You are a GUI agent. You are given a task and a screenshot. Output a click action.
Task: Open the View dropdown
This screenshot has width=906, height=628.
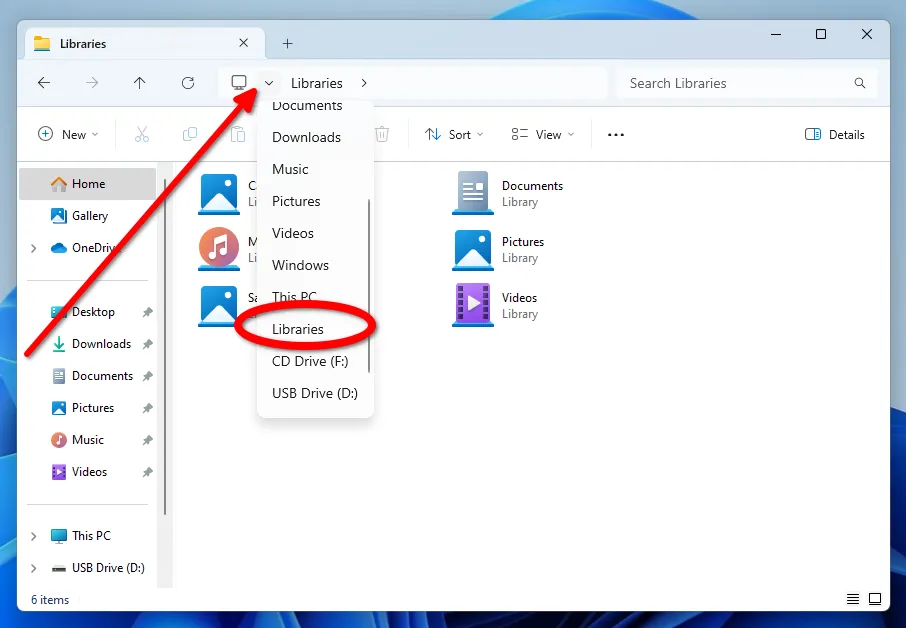[542, 134]
